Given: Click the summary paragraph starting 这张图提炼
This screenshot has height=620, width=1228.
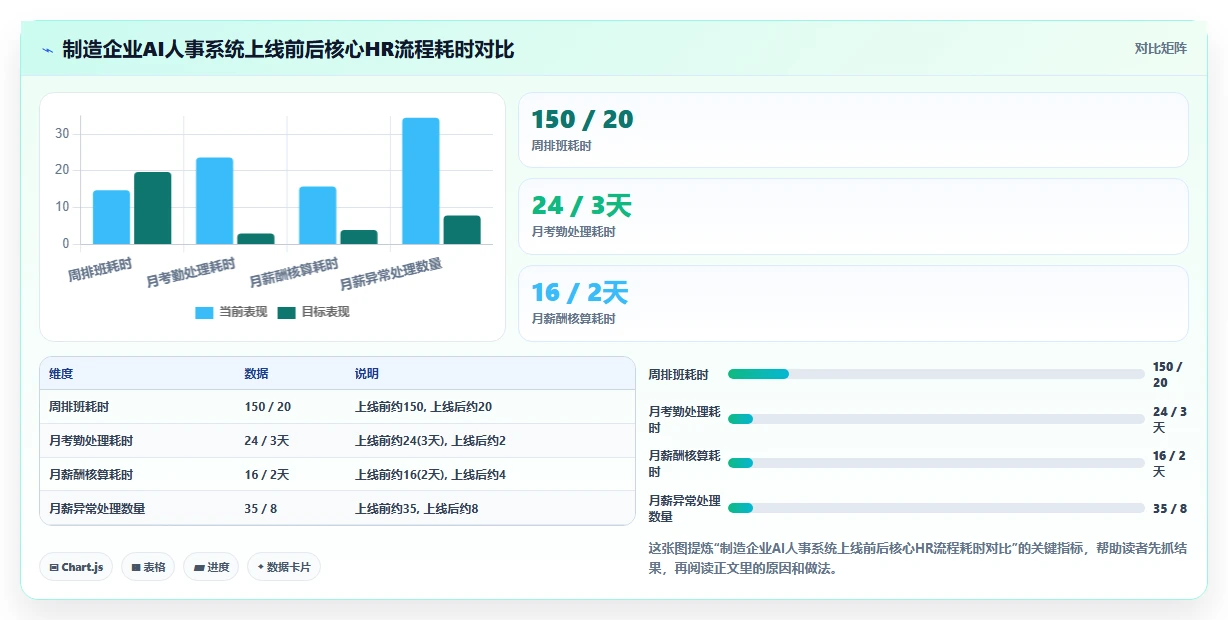Looking at the screenshot, I should (917, 558).
